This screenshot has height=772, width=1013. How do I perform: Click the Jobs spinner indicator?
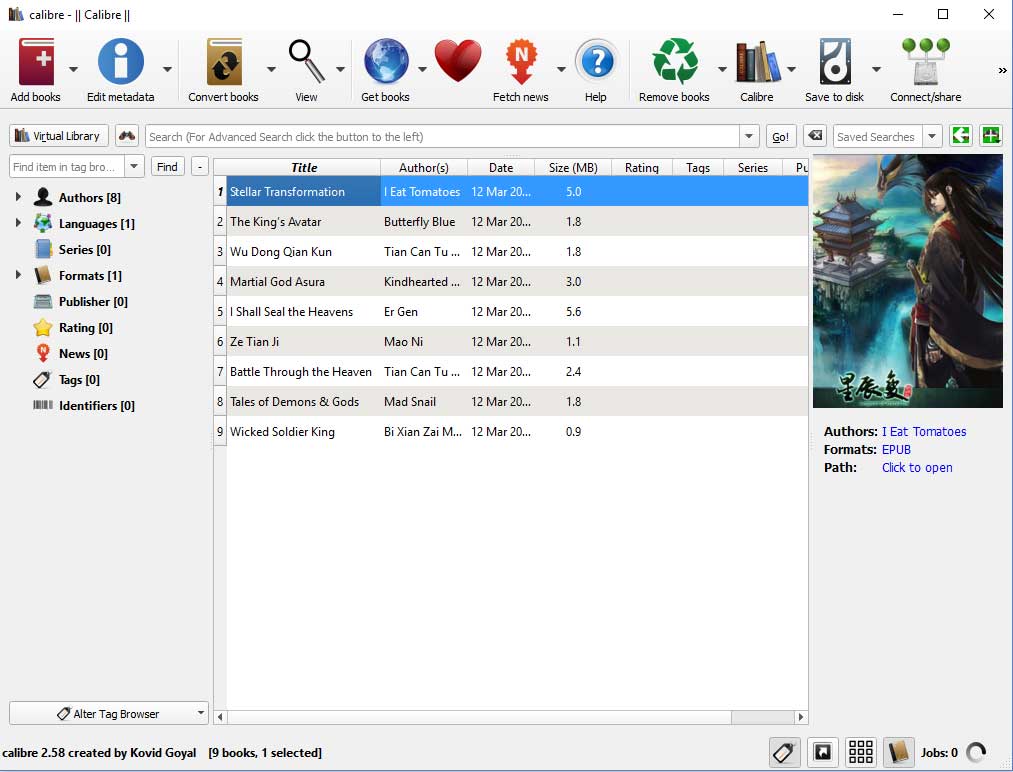976,753
